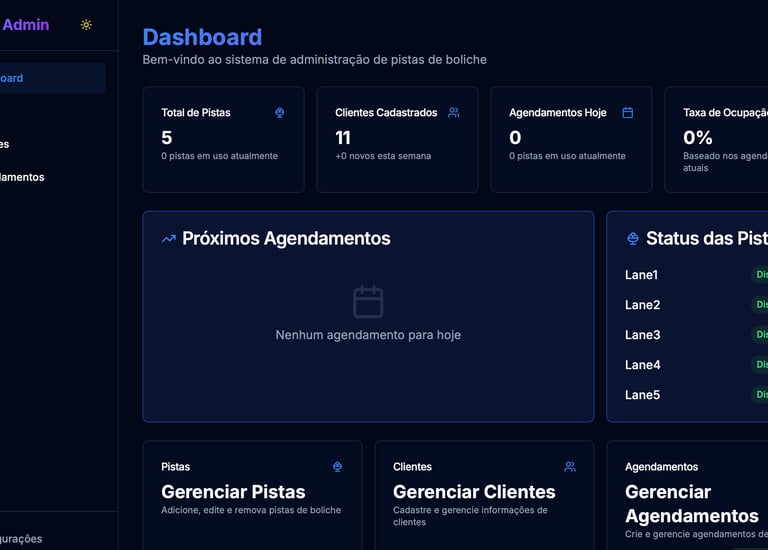
Task: Click the users icon in Clientes Cadastrados card
Action: [x=454, y=113]
